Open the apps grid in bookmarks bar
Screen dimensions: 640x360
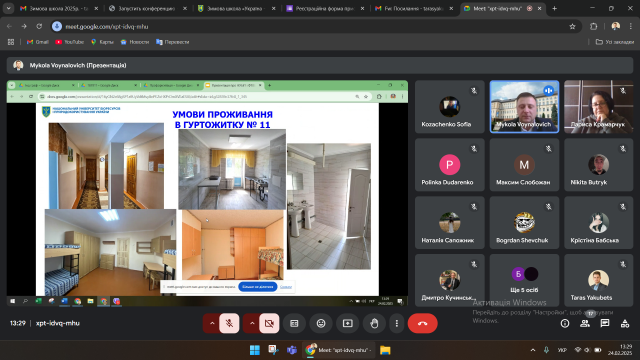[x=11, y=42]
